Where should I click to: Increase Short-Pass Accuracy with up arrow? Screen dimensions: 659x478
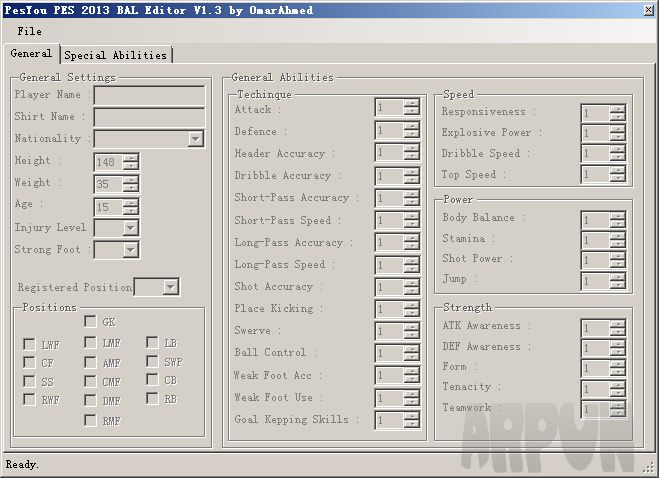(411, 194)
